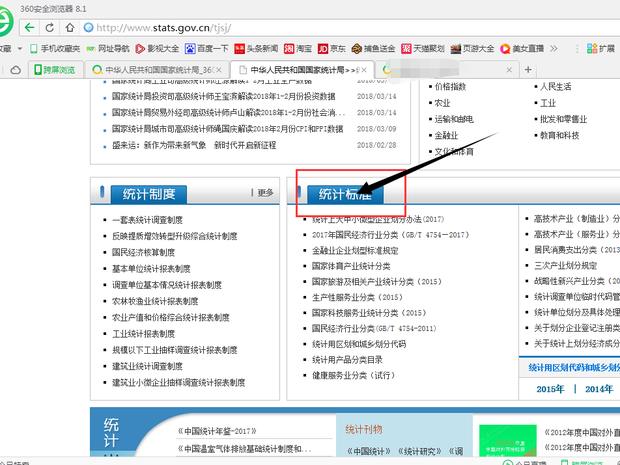Open the 批发和零售业 category link

pos(563,119)
